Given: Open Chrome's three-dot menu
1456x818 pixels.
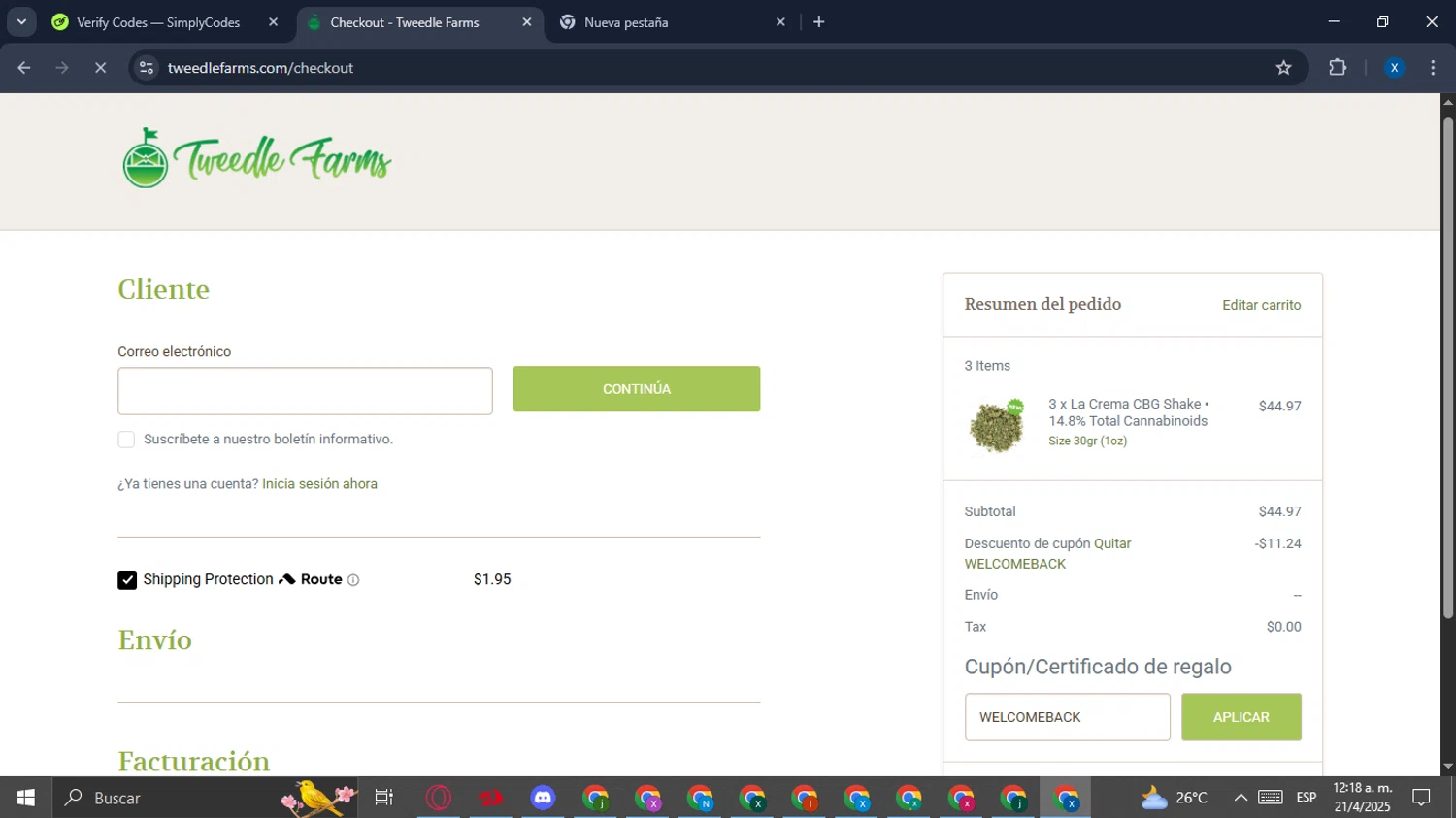Looking at the screenshot, I should click(1433, 68).
